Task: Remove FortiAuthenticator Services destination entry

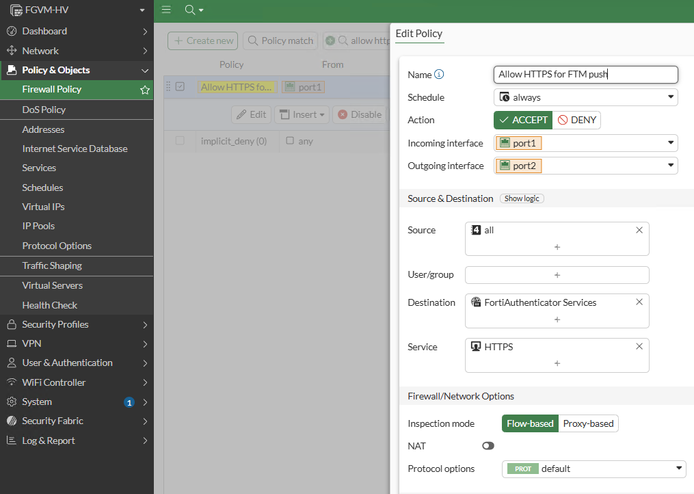Action: point(639,302)
